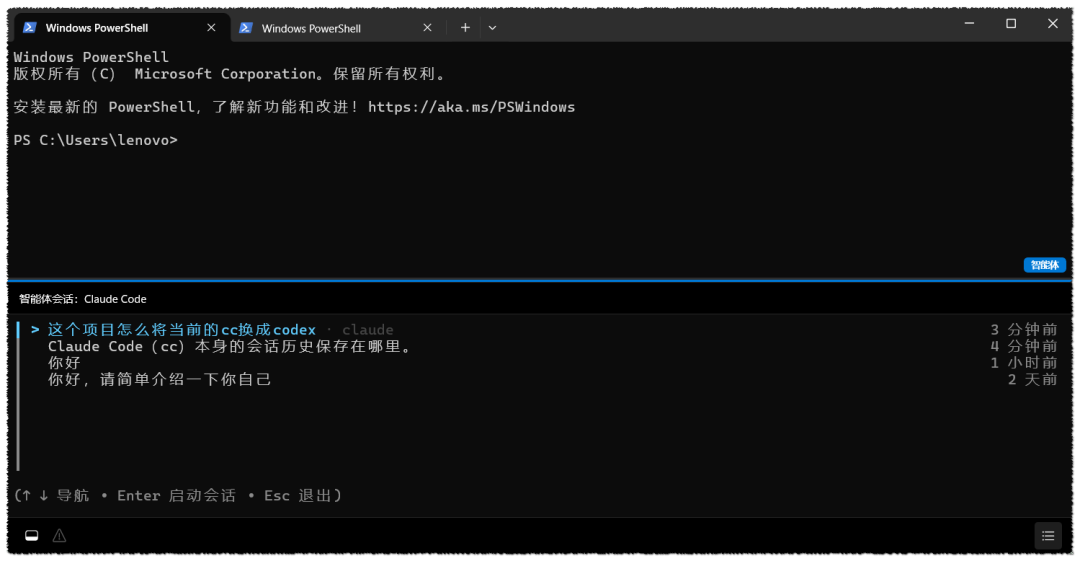1080x561 pixels.
Task: Close the terminal window
Action: pyautogui.click(x=1052, y=23)
